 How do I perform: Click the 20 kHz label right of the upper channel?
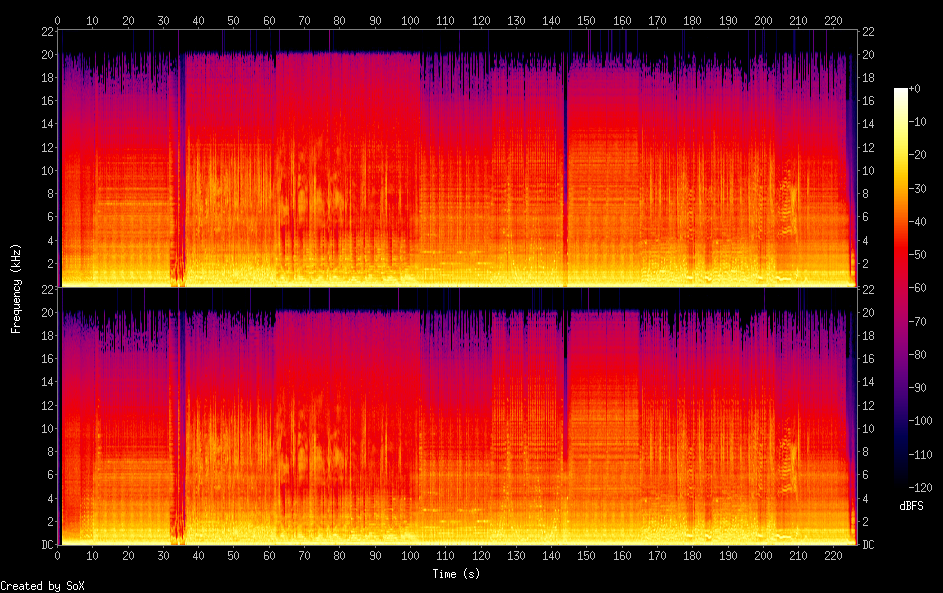click(x=869, y=54)
